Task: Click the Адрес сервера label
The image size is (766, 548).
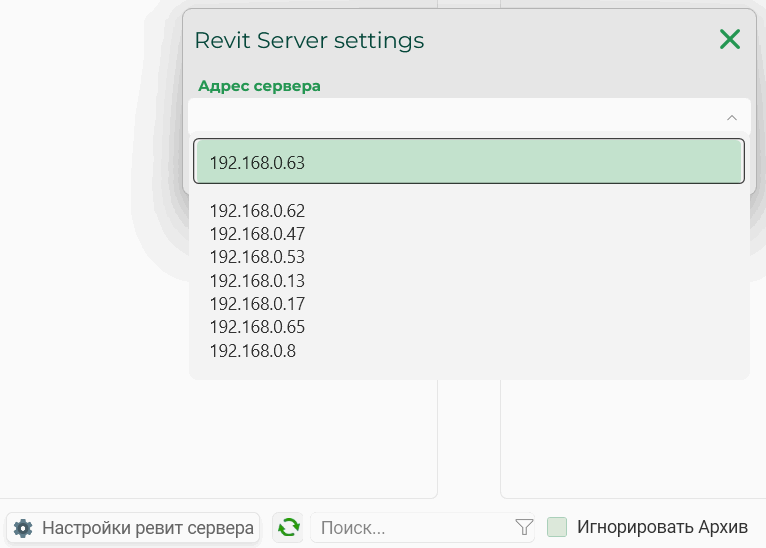Action: click(259, 86)
